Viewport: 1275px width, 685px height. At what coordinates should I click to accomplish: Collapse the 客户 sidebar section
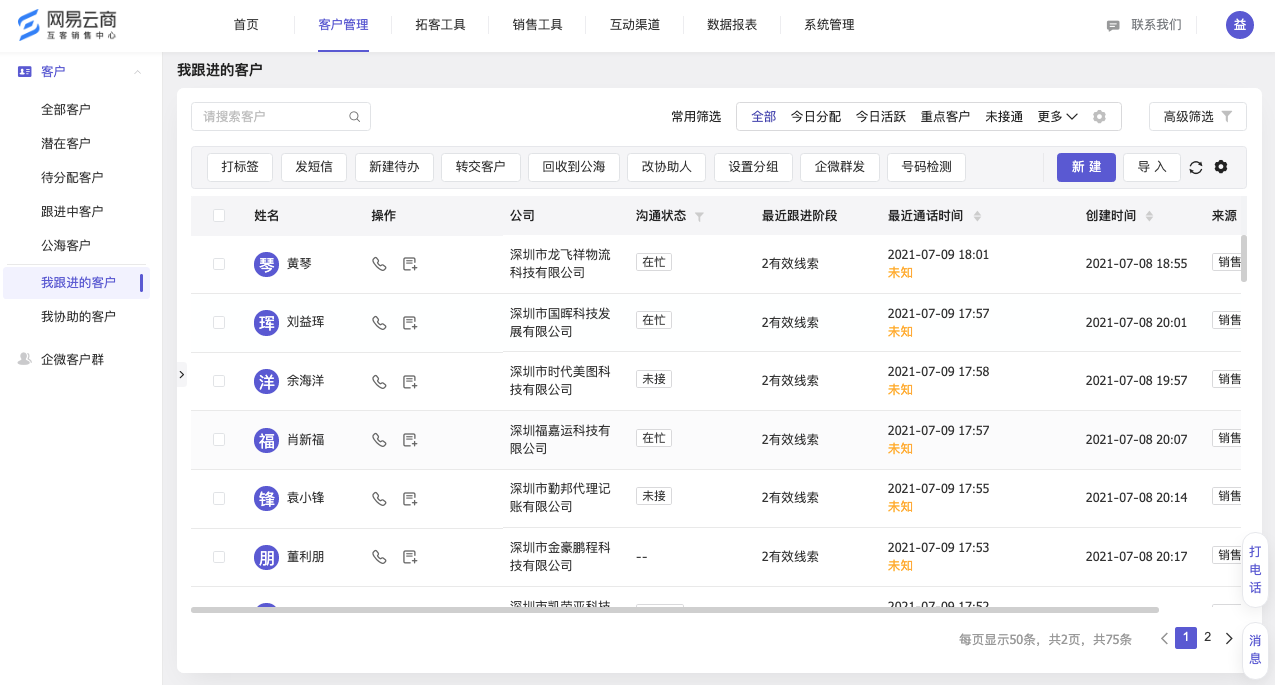pyautogui.click(x=137, y=72)
